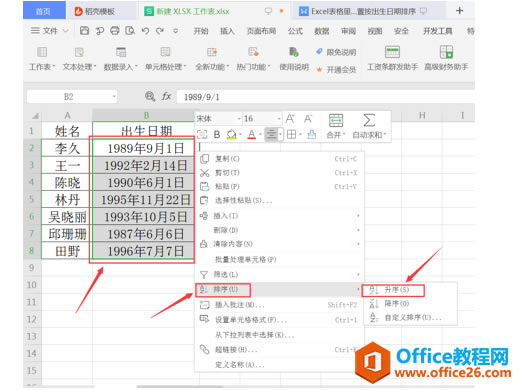
Task: Toggle bold in mini toolbar
Action: [x=217, y=135]
